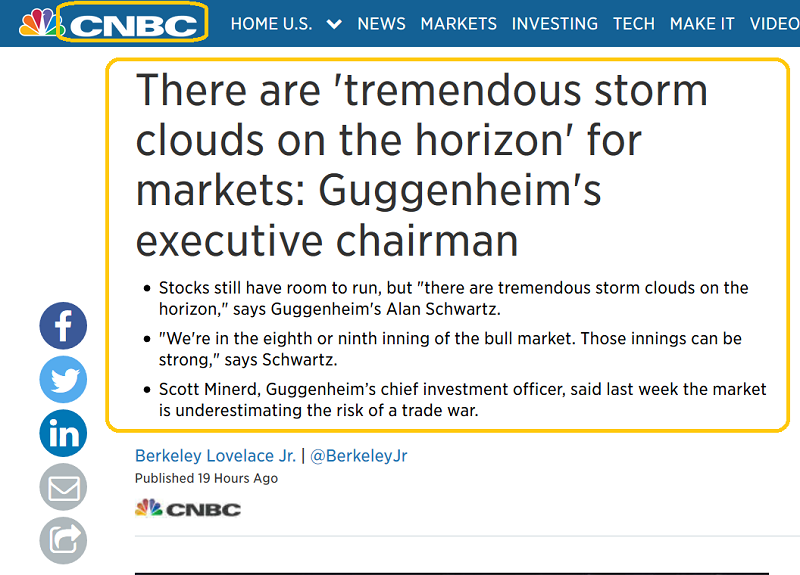The width and height of the screenshot is (800, 575).
Task: Click the article headline about storm clouds
Action: pos(421,165)
